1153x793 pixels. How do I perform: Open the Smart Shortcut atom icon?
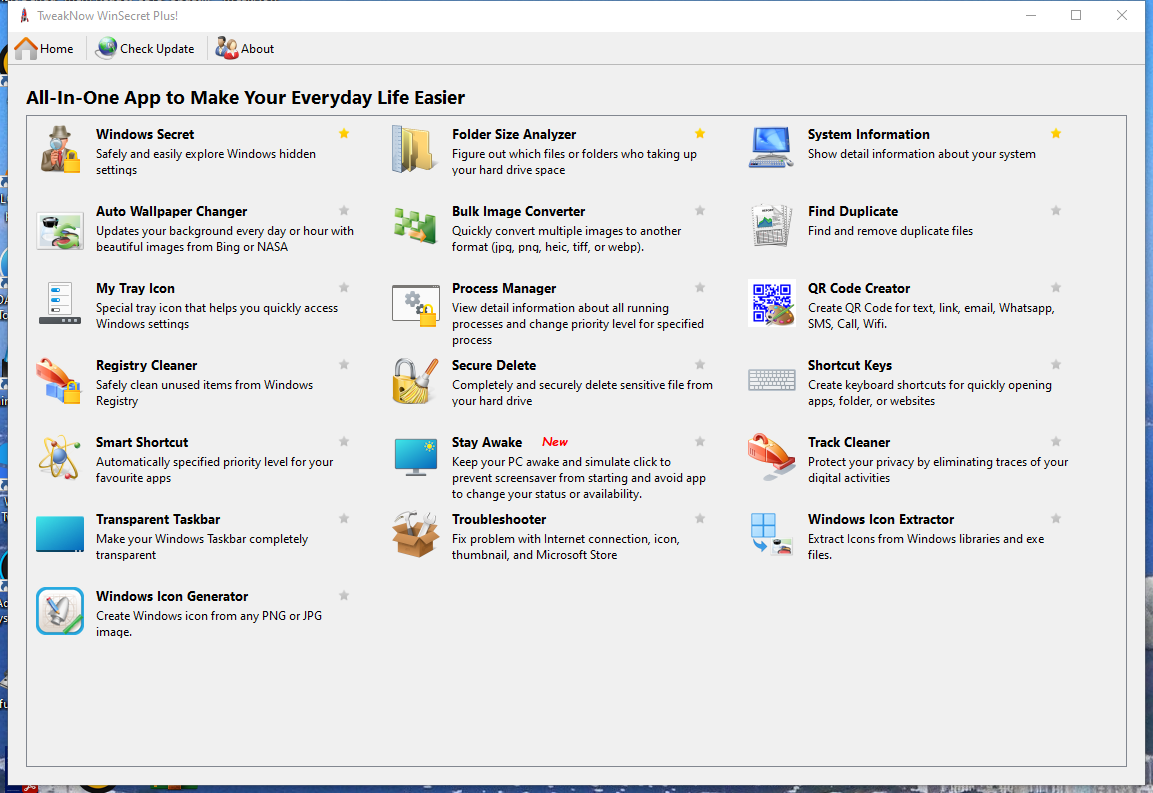point(59,458)
